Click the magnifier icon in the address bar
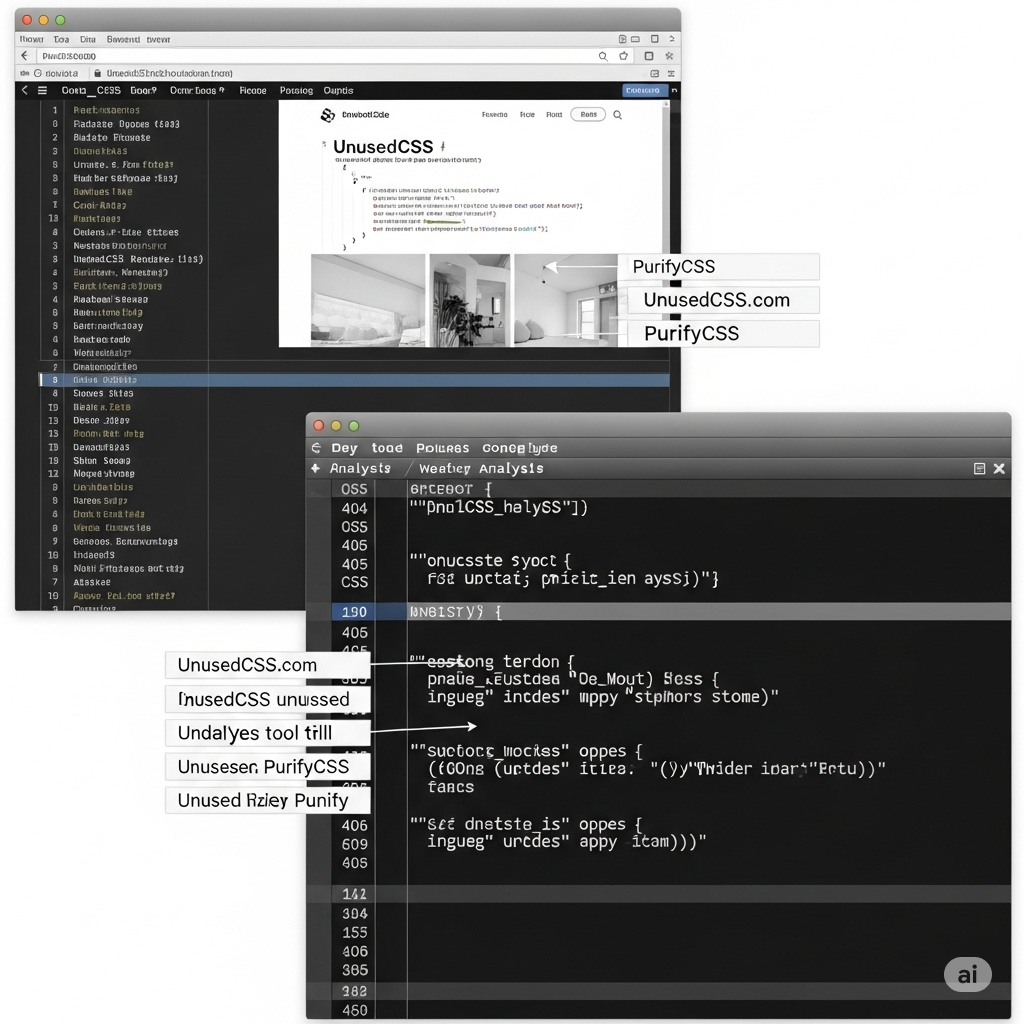Viewport: 1024px width, 1024px height. click(603, 56)
